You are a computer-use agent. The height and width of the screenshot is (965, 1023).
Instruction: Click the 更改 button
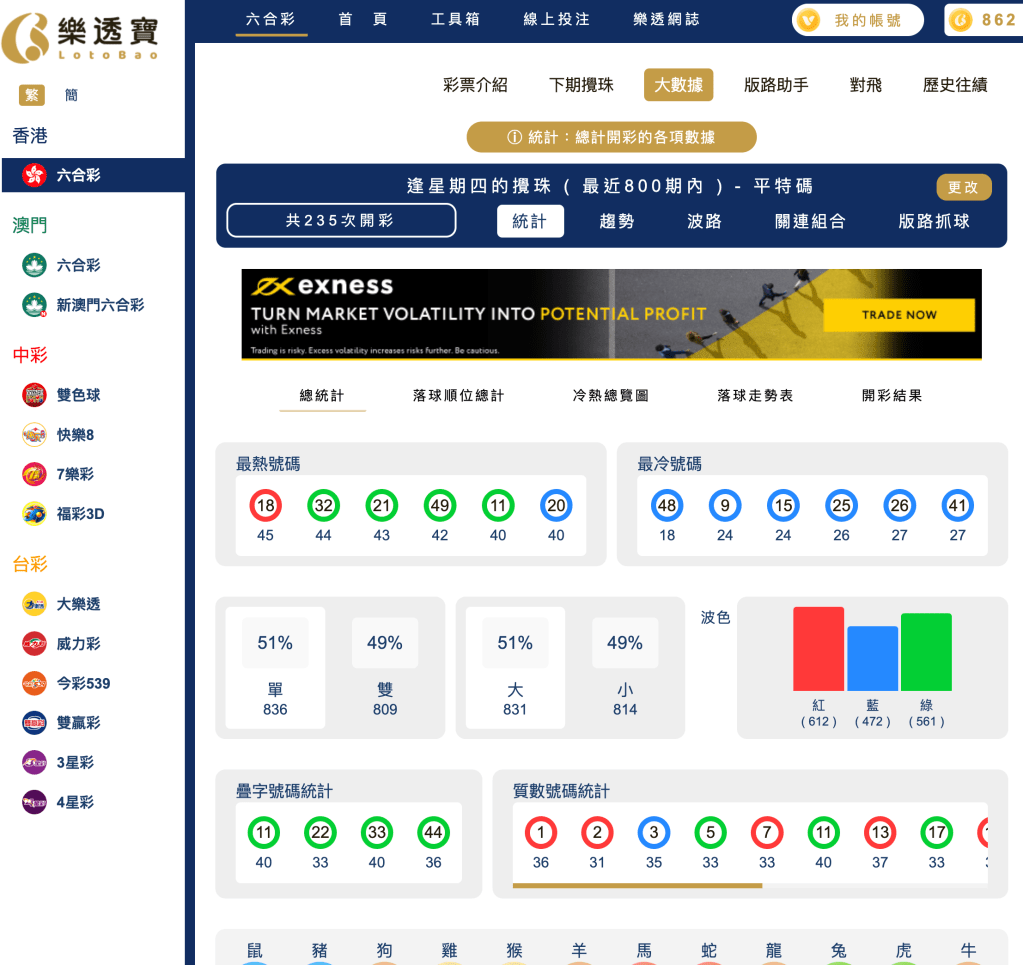963,187
